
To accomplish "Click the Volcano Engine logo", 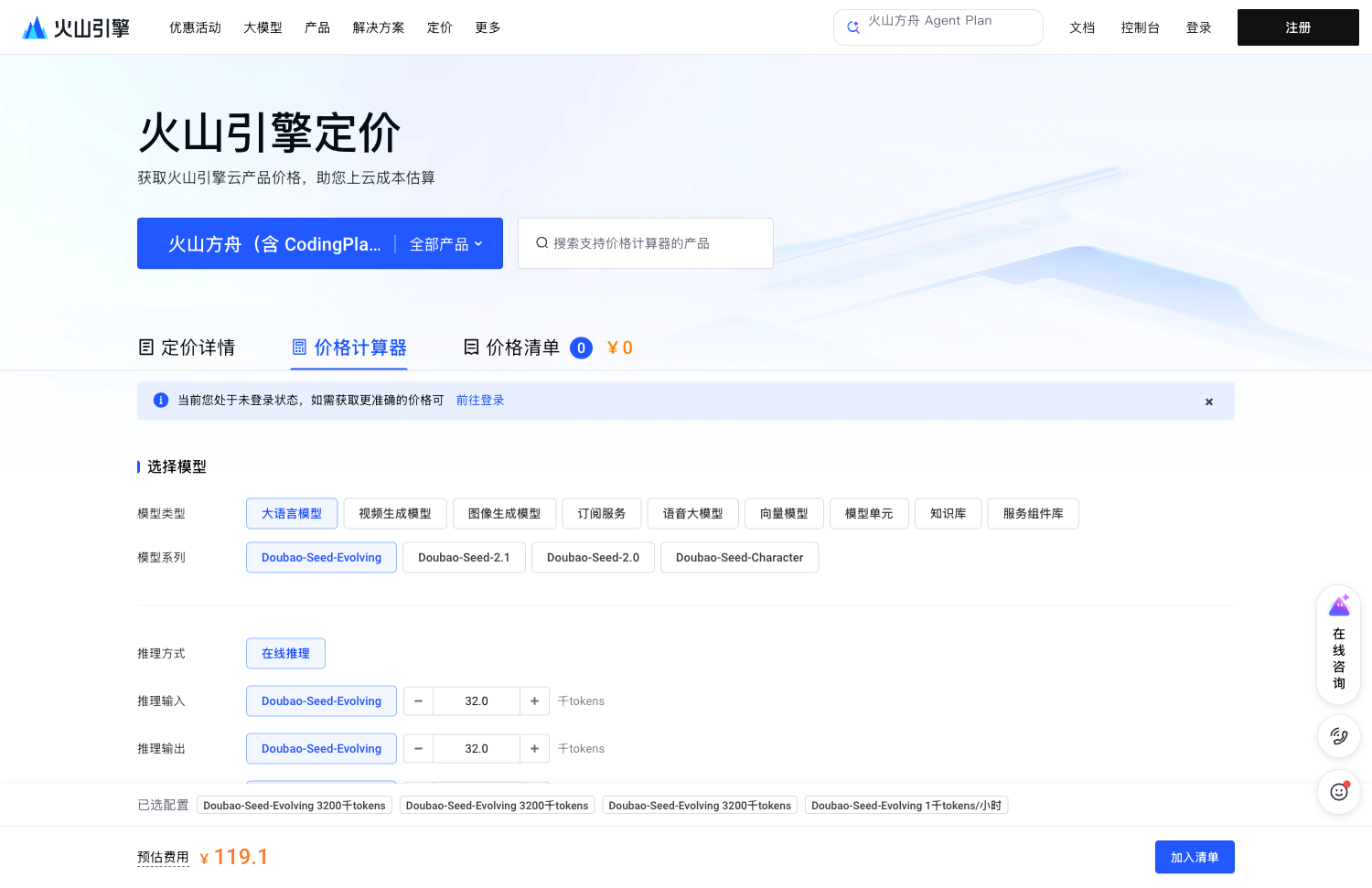I will point(76,27).
